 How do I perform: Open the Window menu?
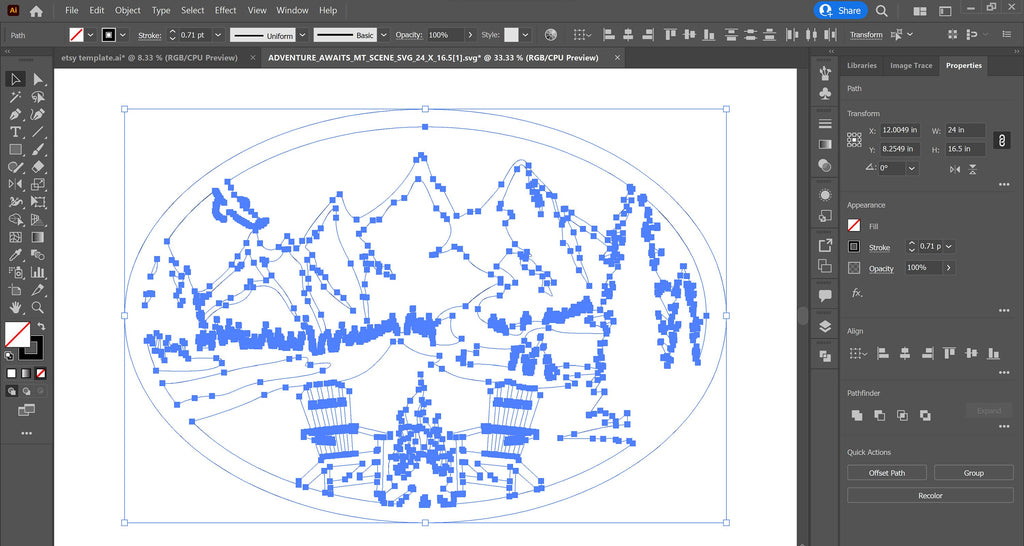tap(292, 10)
